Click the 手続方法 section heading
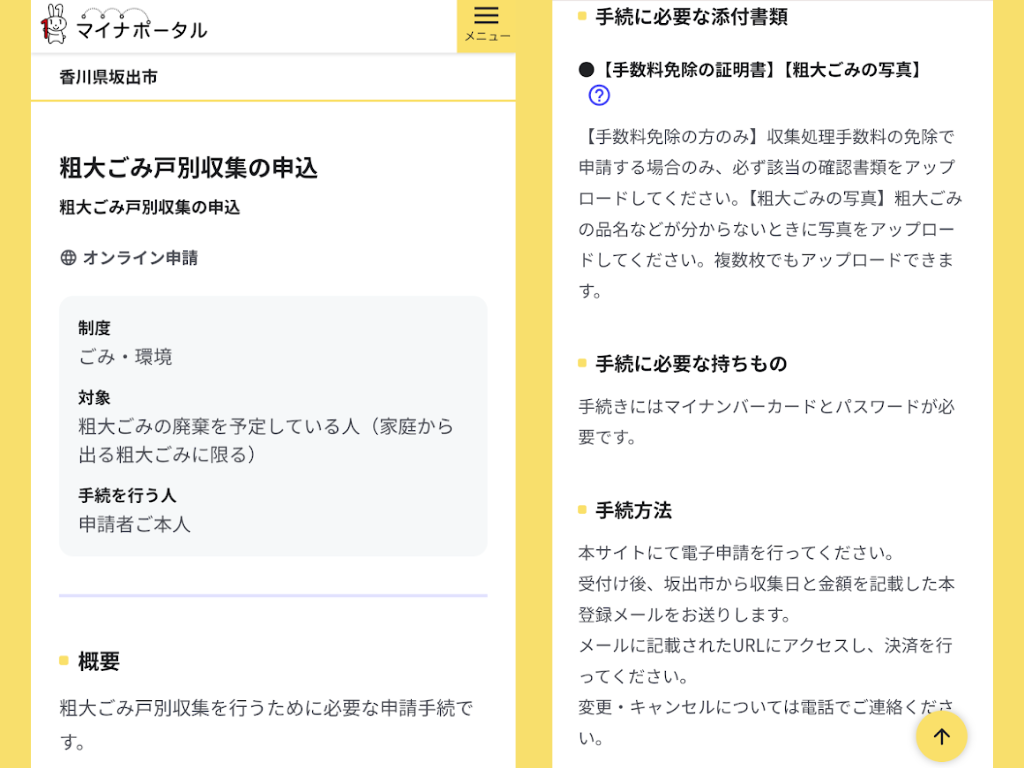Viewport: 1024px width, 768px height. pyautogui.click(x=633, y=510)
